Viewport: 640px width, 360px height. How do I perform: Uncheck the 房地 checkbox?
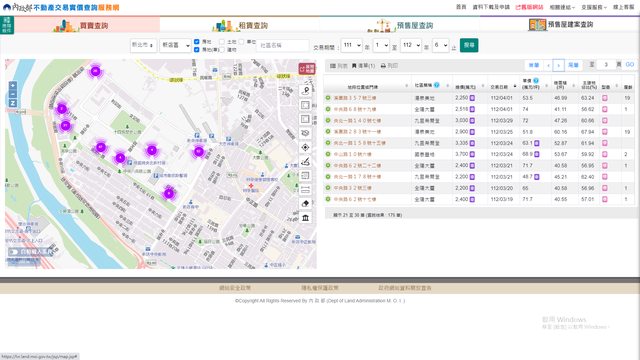click(197, 42)
